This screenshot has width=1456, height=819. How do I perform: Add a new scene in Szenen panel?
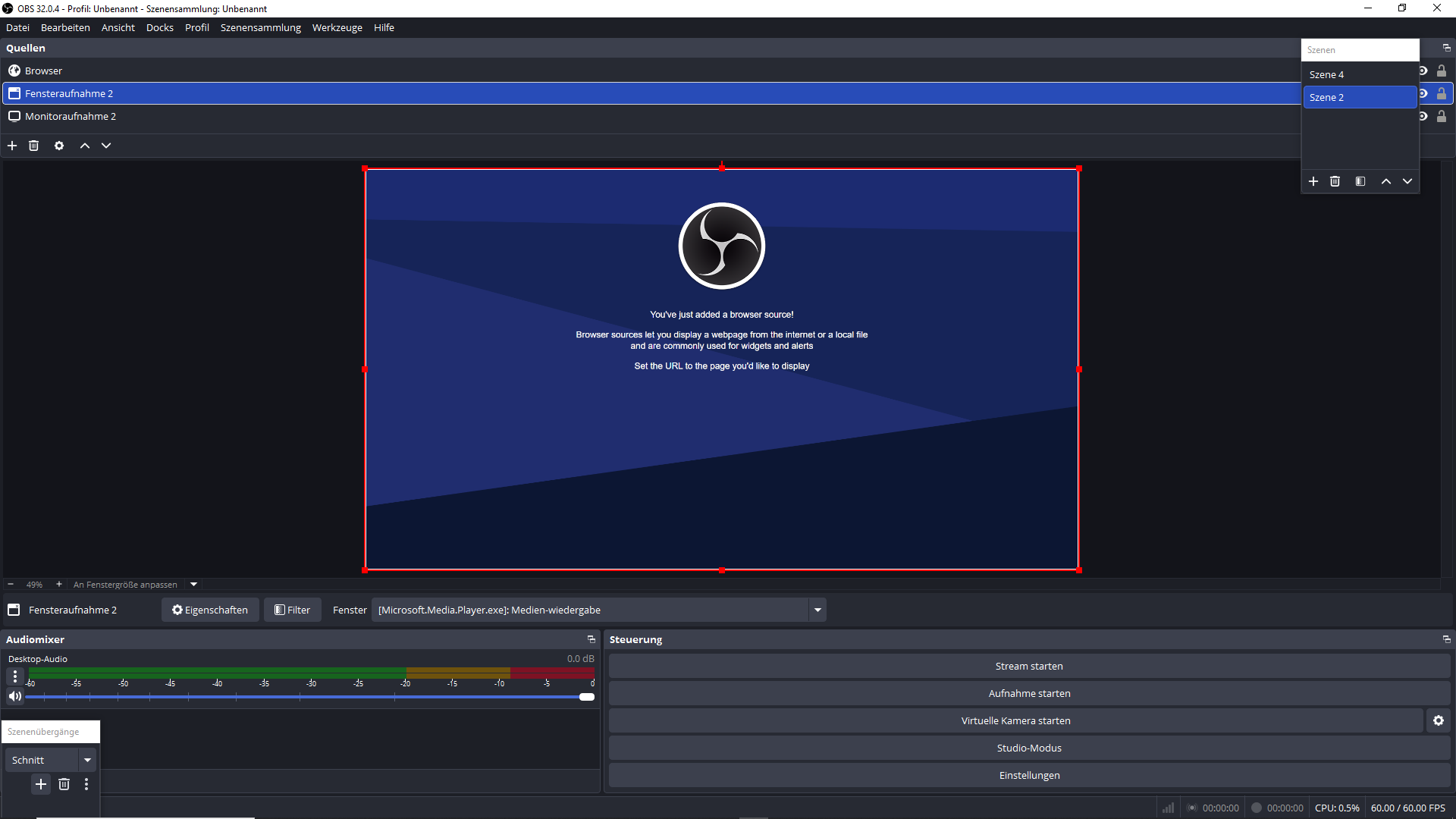1313,181
